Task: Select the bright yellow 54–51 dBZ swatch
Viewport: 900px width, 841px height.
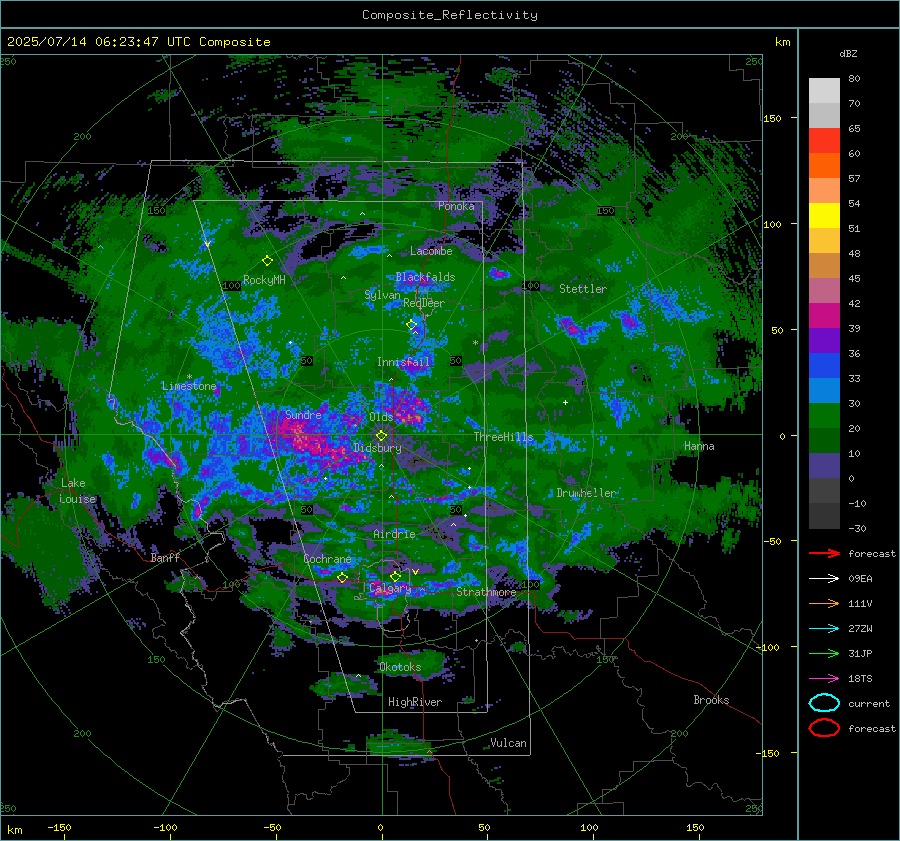Action: coord(824,216)
